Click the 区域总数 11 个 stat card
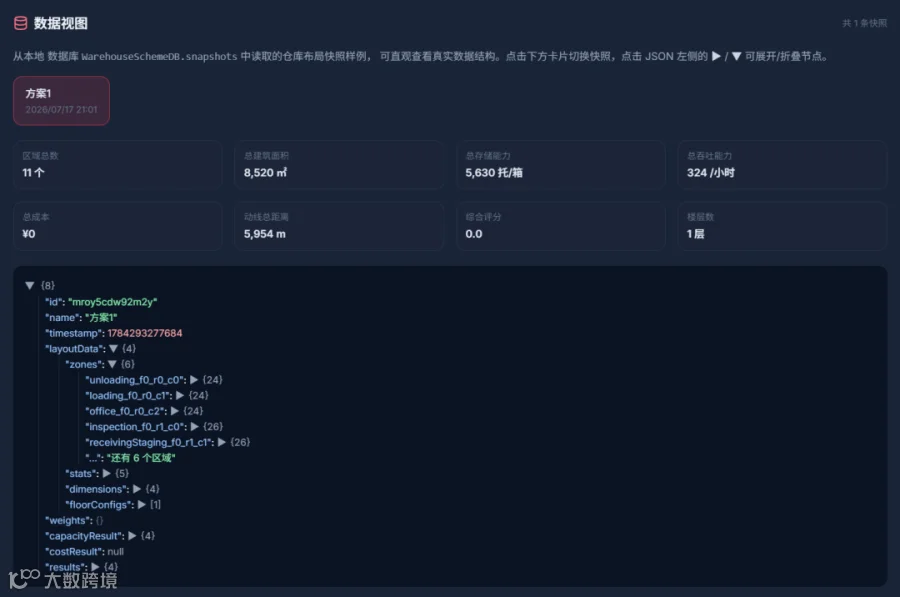 pos(118,165)
